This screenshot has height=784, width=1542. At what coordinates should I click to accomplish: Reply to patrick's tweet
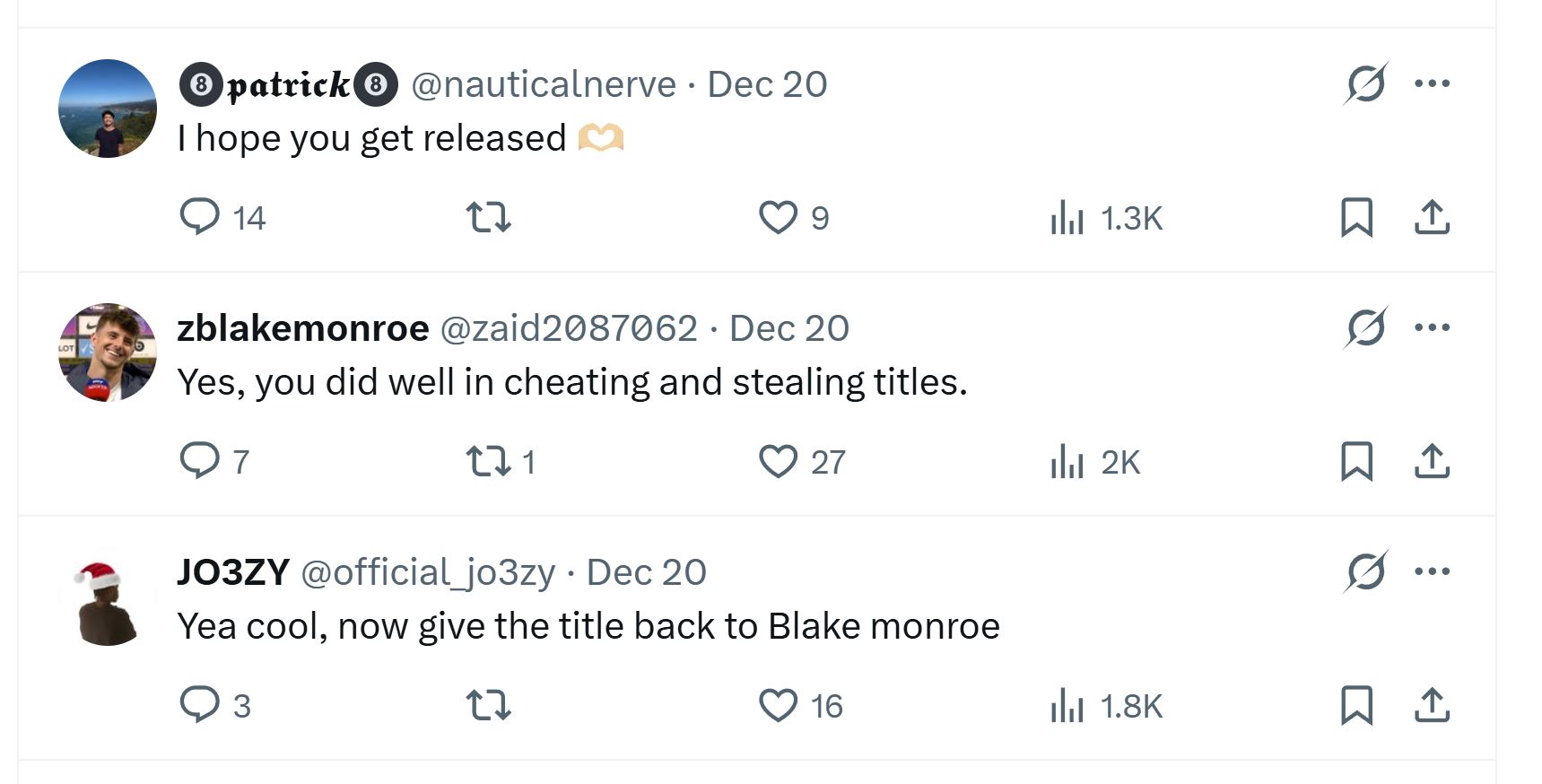pos(222,217)
